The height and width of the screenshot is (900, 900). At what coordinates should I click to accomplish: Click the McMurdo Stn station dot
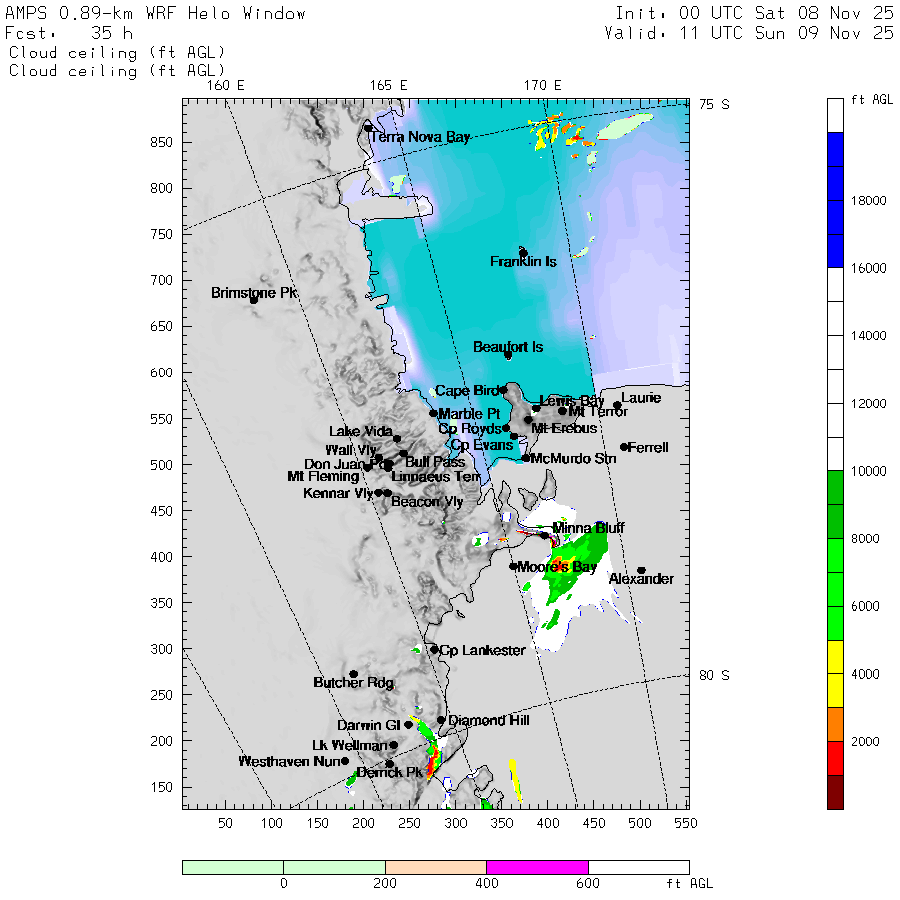[x=526, y=458]
